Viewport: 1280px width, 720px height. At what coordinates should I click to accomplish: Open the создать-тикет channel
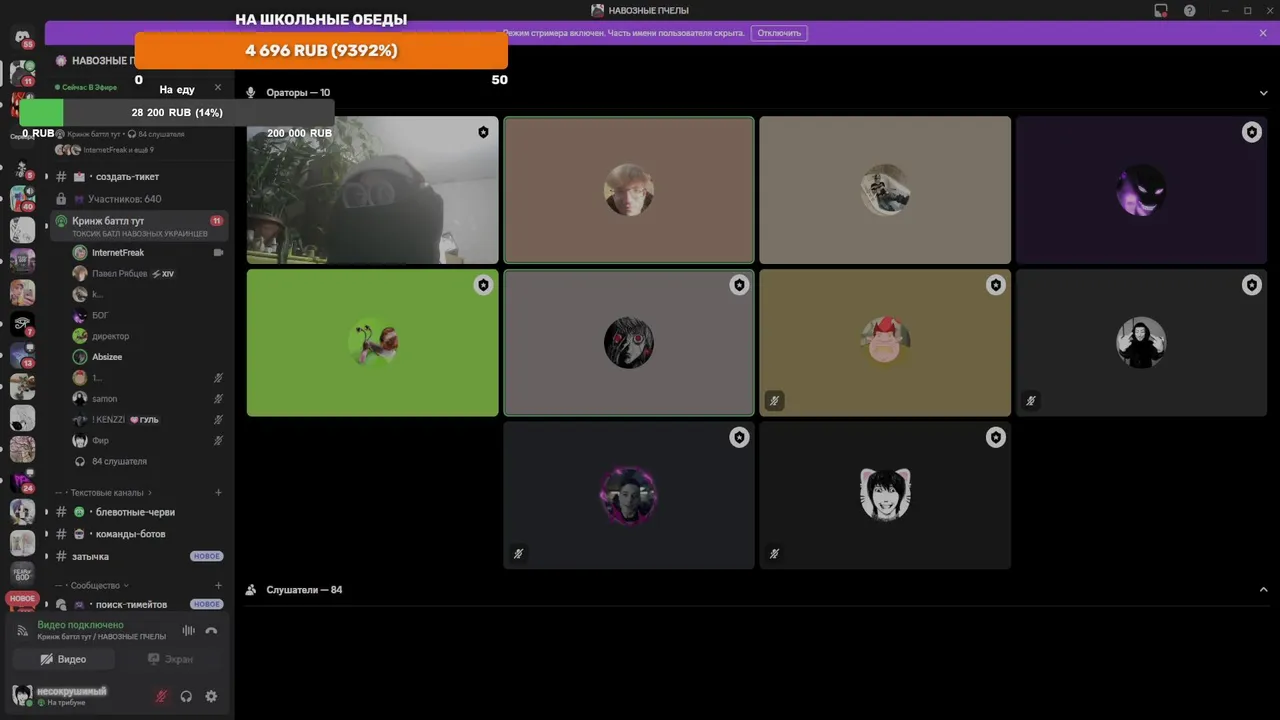tap(138, 177)
